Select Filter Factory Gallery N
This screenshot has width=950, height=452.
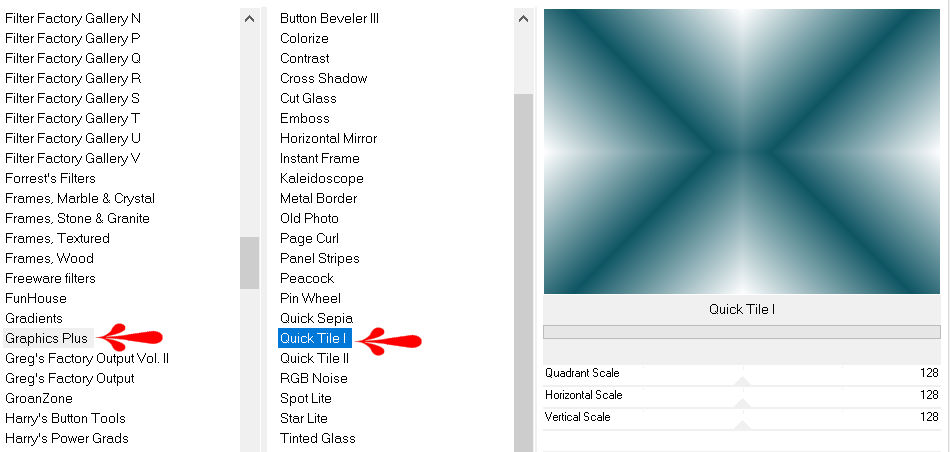[73, 18]
